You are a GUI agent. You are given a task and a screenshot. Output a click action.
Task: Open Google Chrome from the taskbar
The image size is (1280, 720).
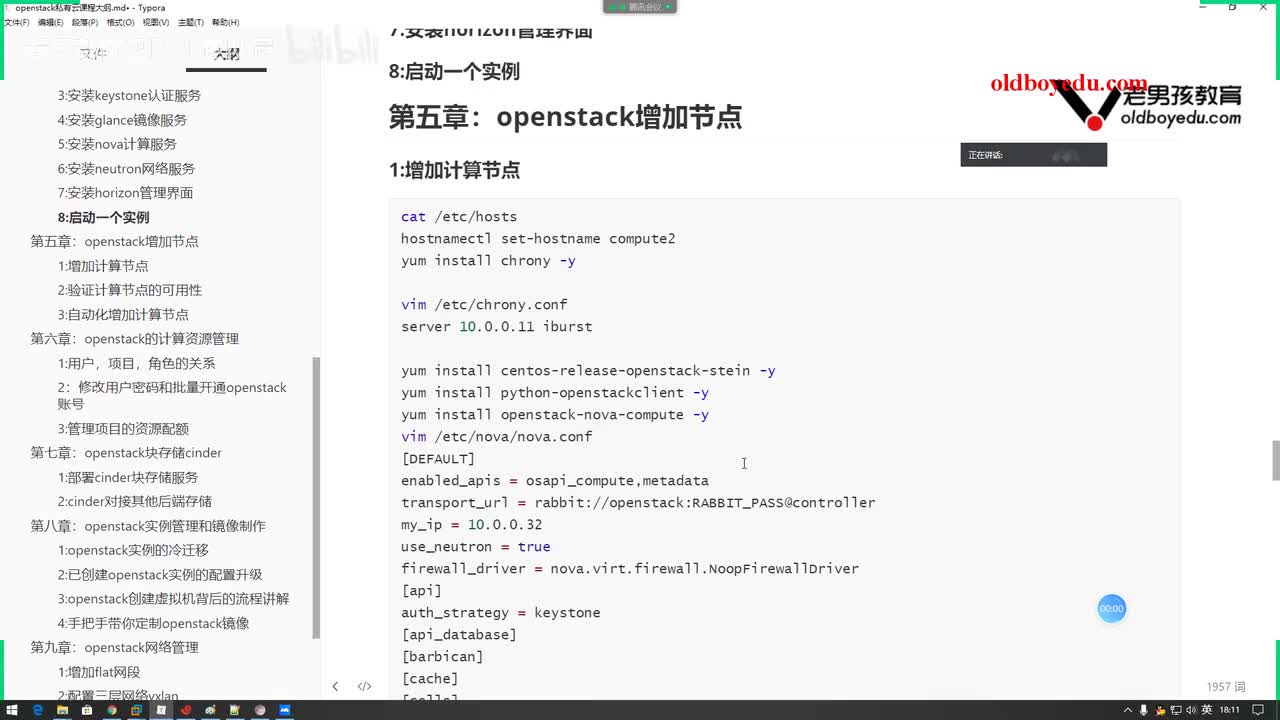(x=112, y=710)
